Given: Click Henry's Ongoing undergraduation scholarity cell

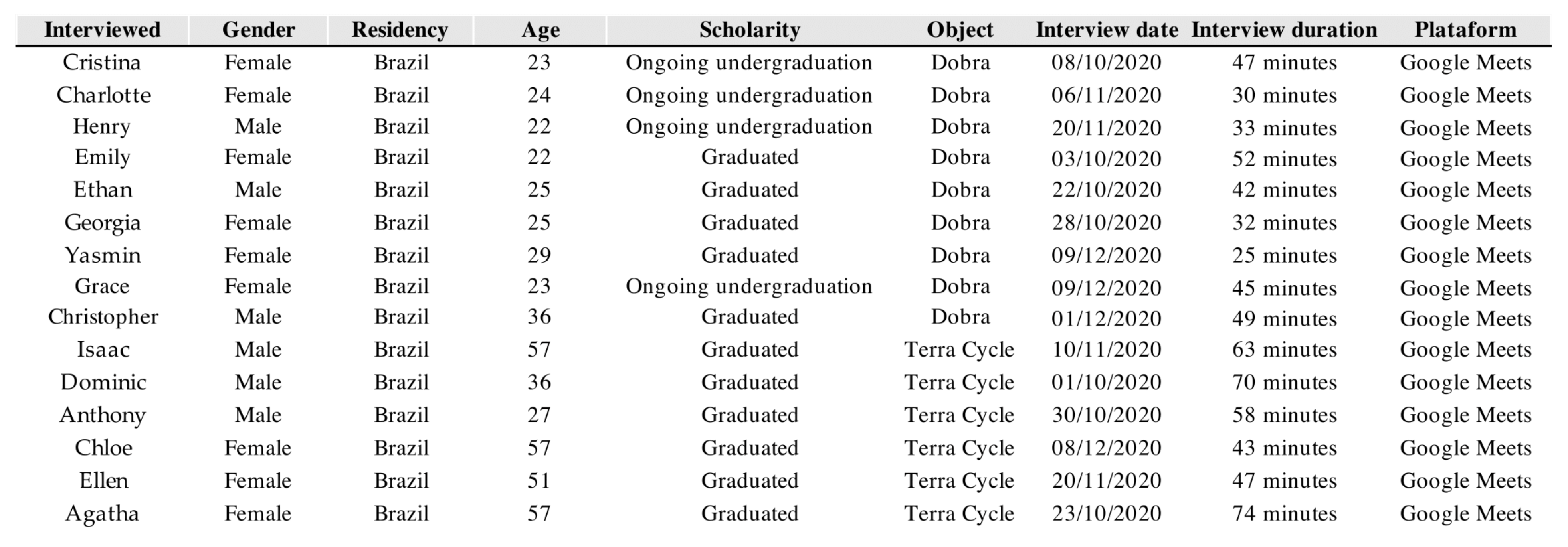Looking at the screenshot, I should click(749, 127).
